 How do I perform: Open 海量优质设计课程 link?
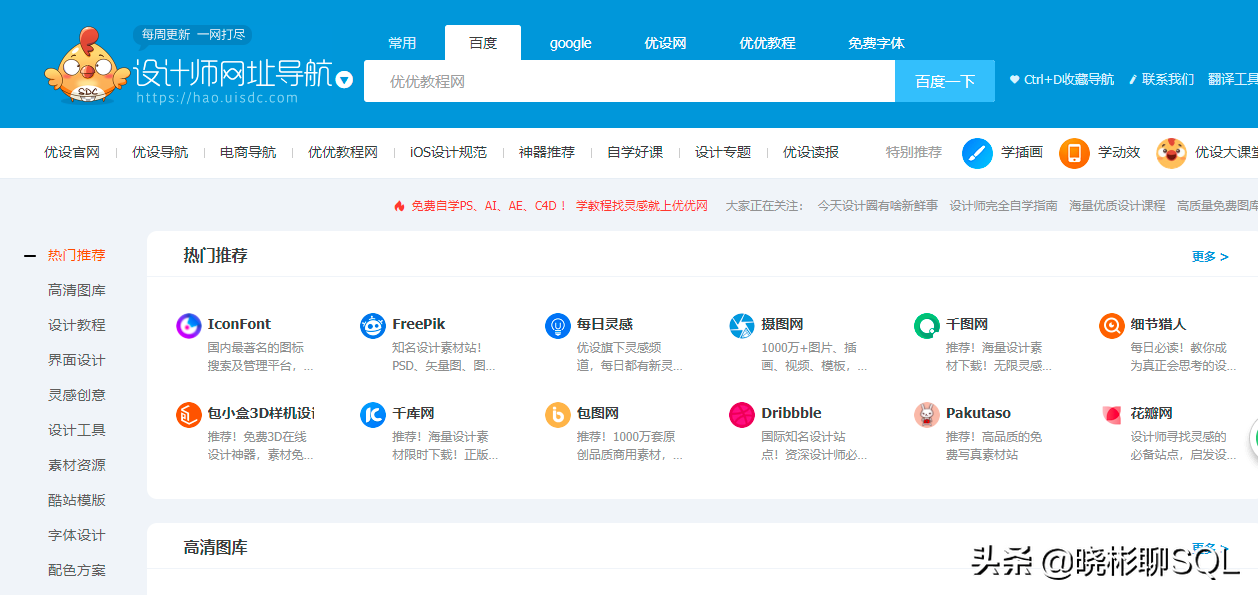tap(1117, 206)
